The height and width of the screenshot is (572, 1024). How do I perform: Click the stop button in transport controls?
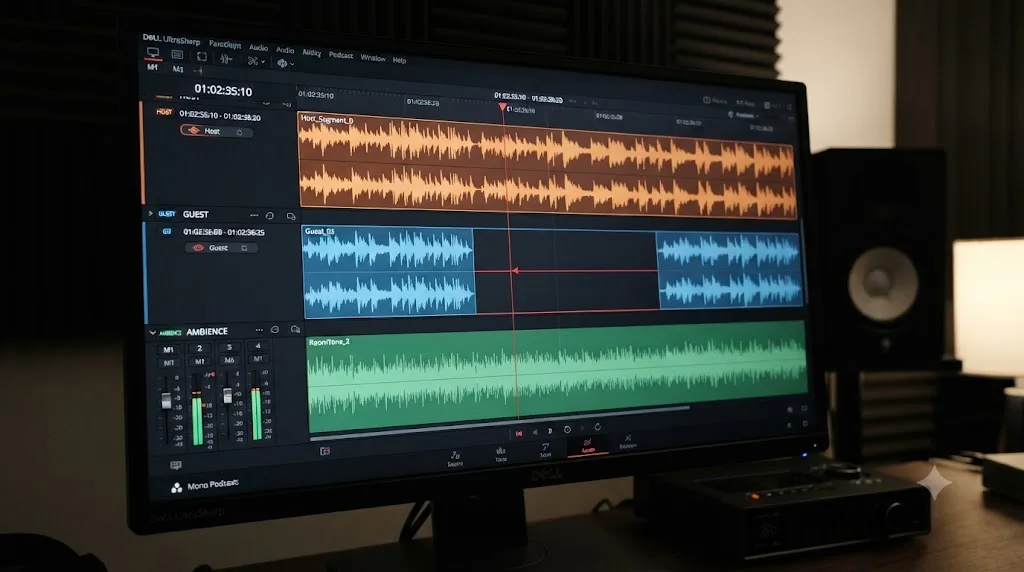[x=550, y=431]
